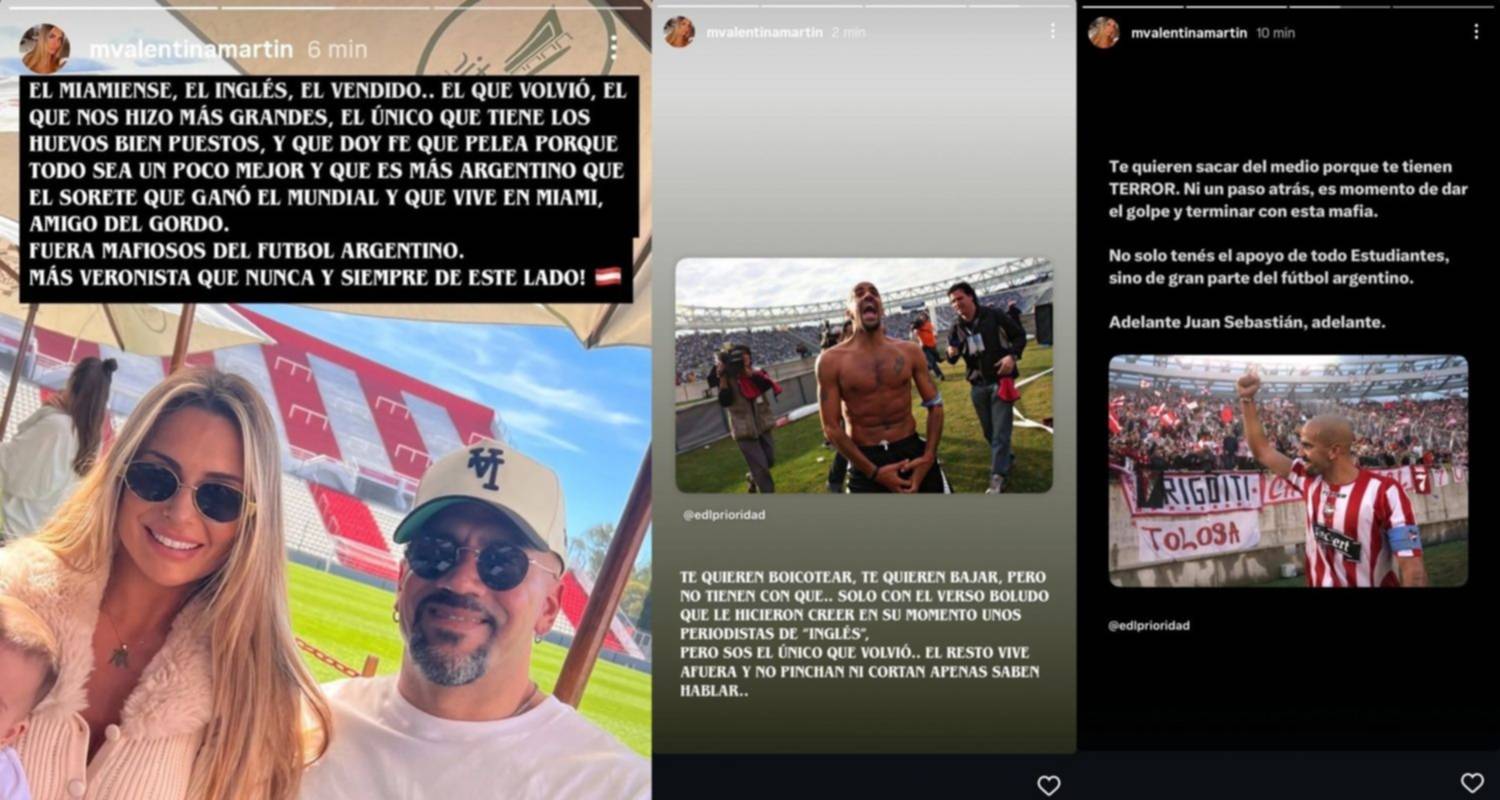Screen dimensions: 1500x800
Task: Open the embedded shirtless player celebration post
Action: [864, 376]
